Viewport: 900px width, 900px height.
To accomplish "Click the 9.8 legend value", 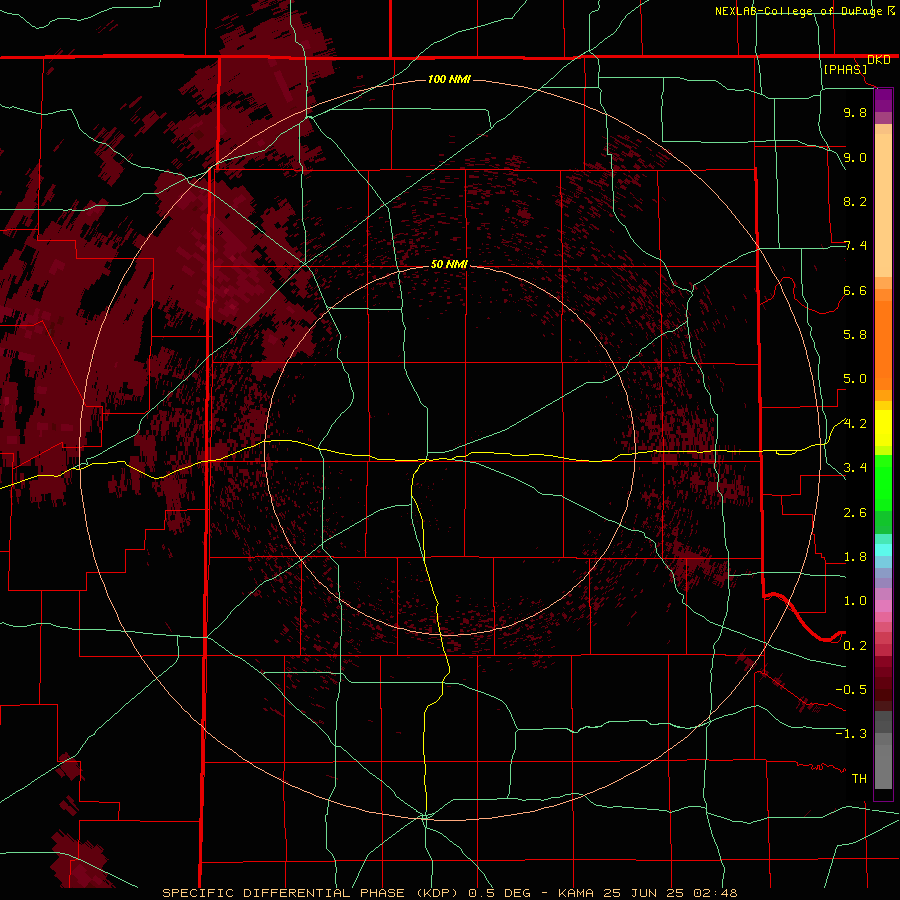I will 855,112.
